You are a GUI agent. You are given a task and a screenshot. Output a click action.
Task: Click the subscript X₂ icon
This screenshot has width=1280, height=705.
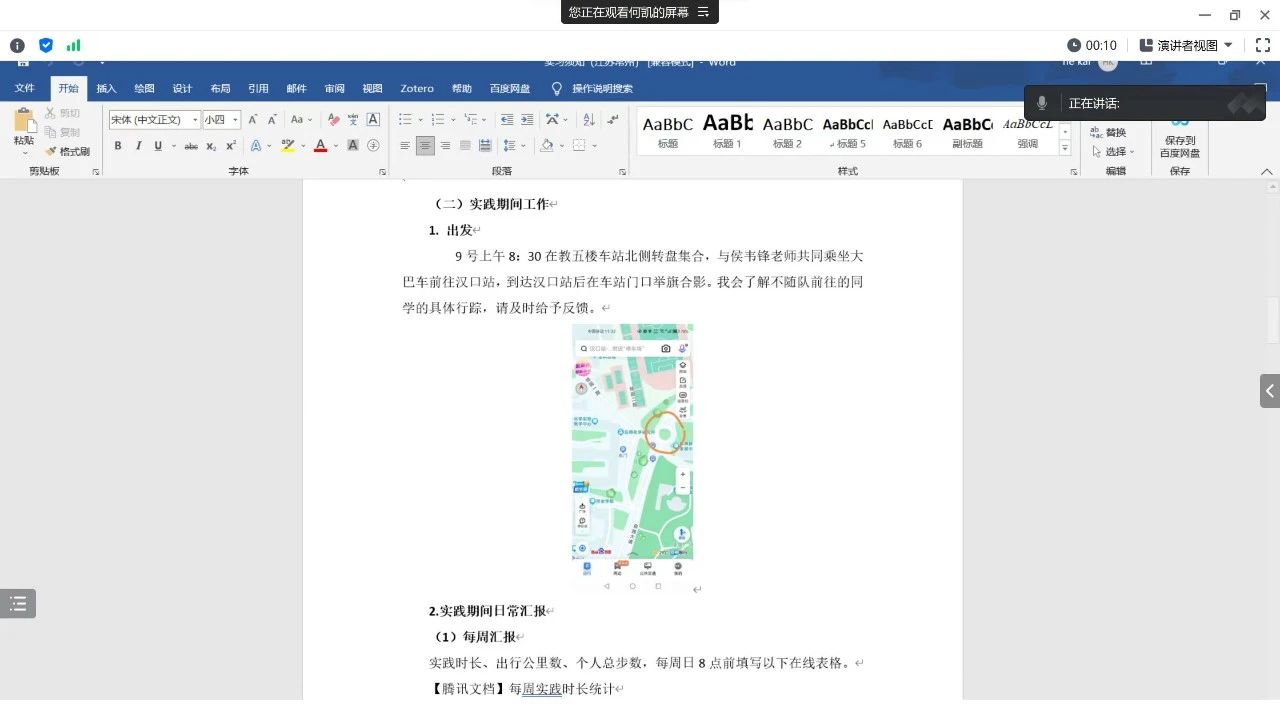tap(211, 146)
